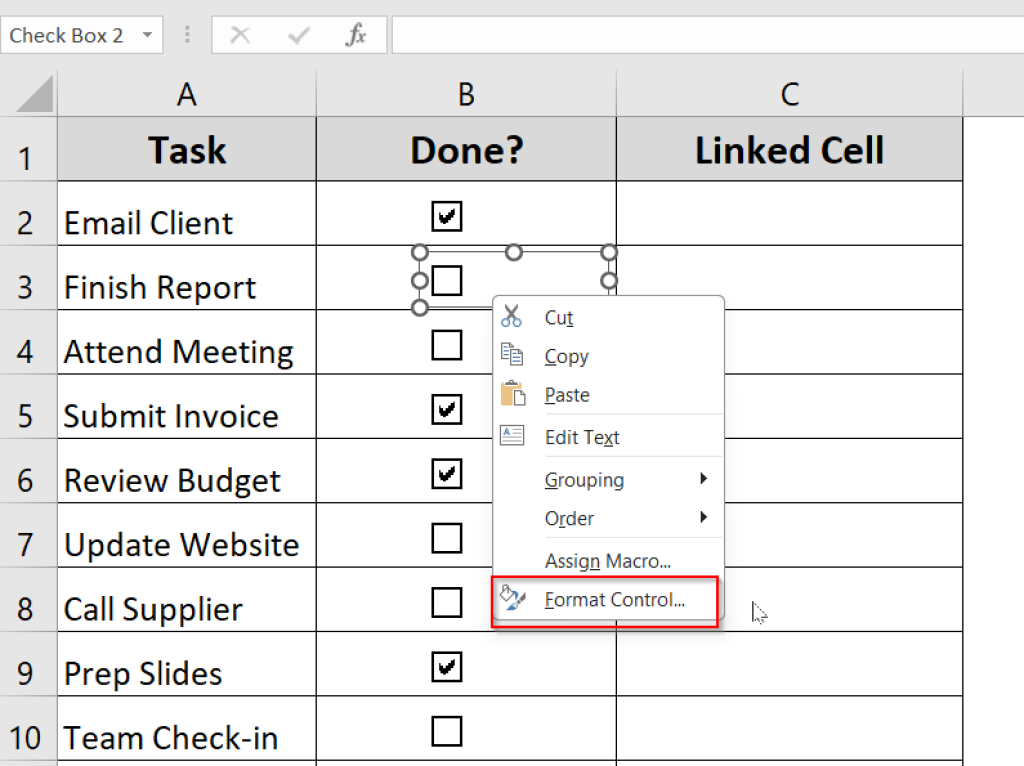Viewport: 1024px width, 766px height.
Task: Select the Copy icon in the context menu
Action: [512, 356]
